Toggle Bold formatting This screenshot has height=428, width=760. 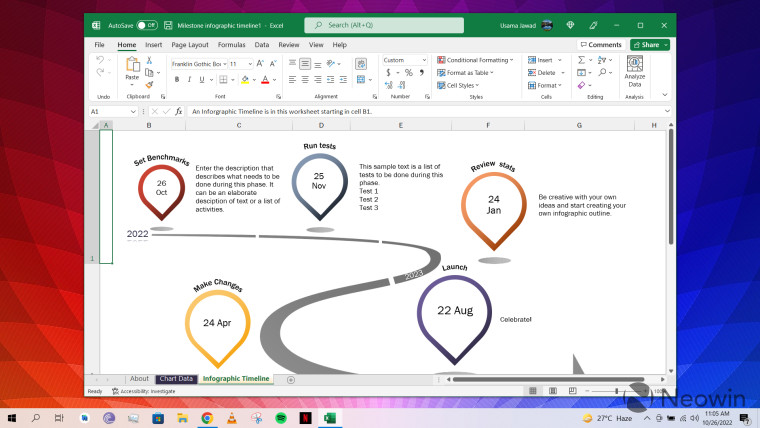click(177, 79)
